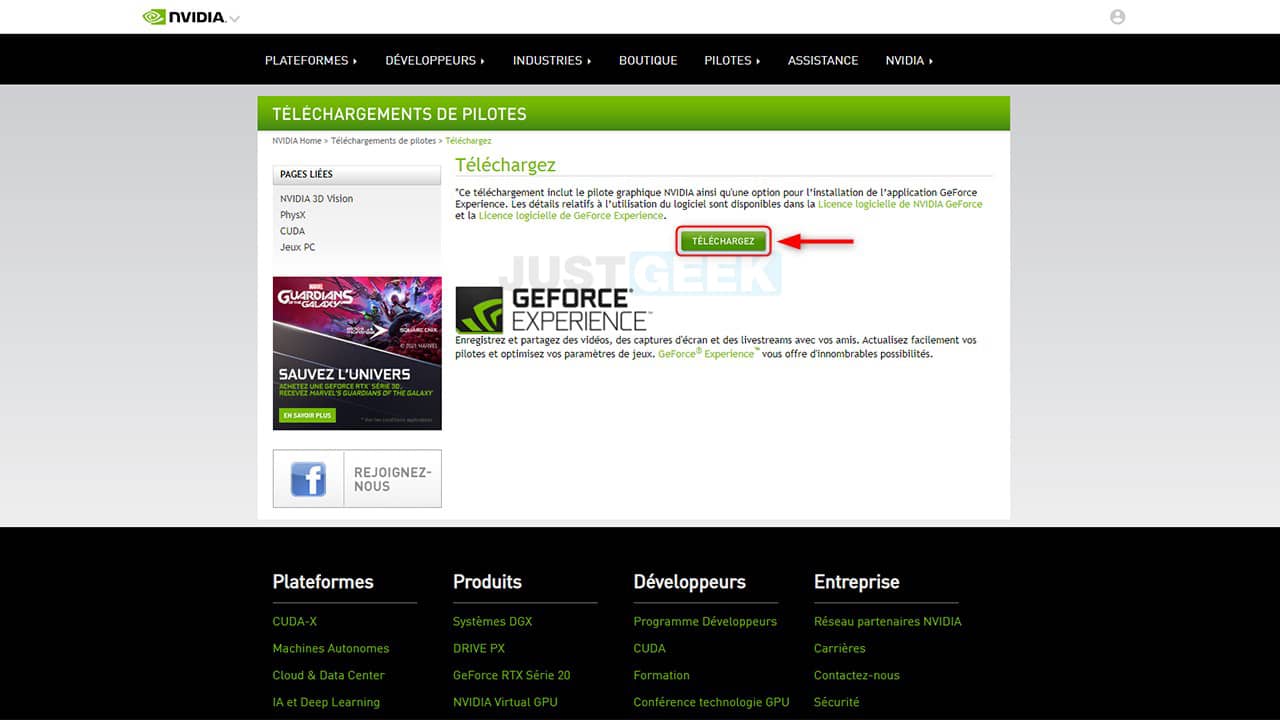Click the Entreprise footer heading
The image size is (1280, 720).
(857, 582)
